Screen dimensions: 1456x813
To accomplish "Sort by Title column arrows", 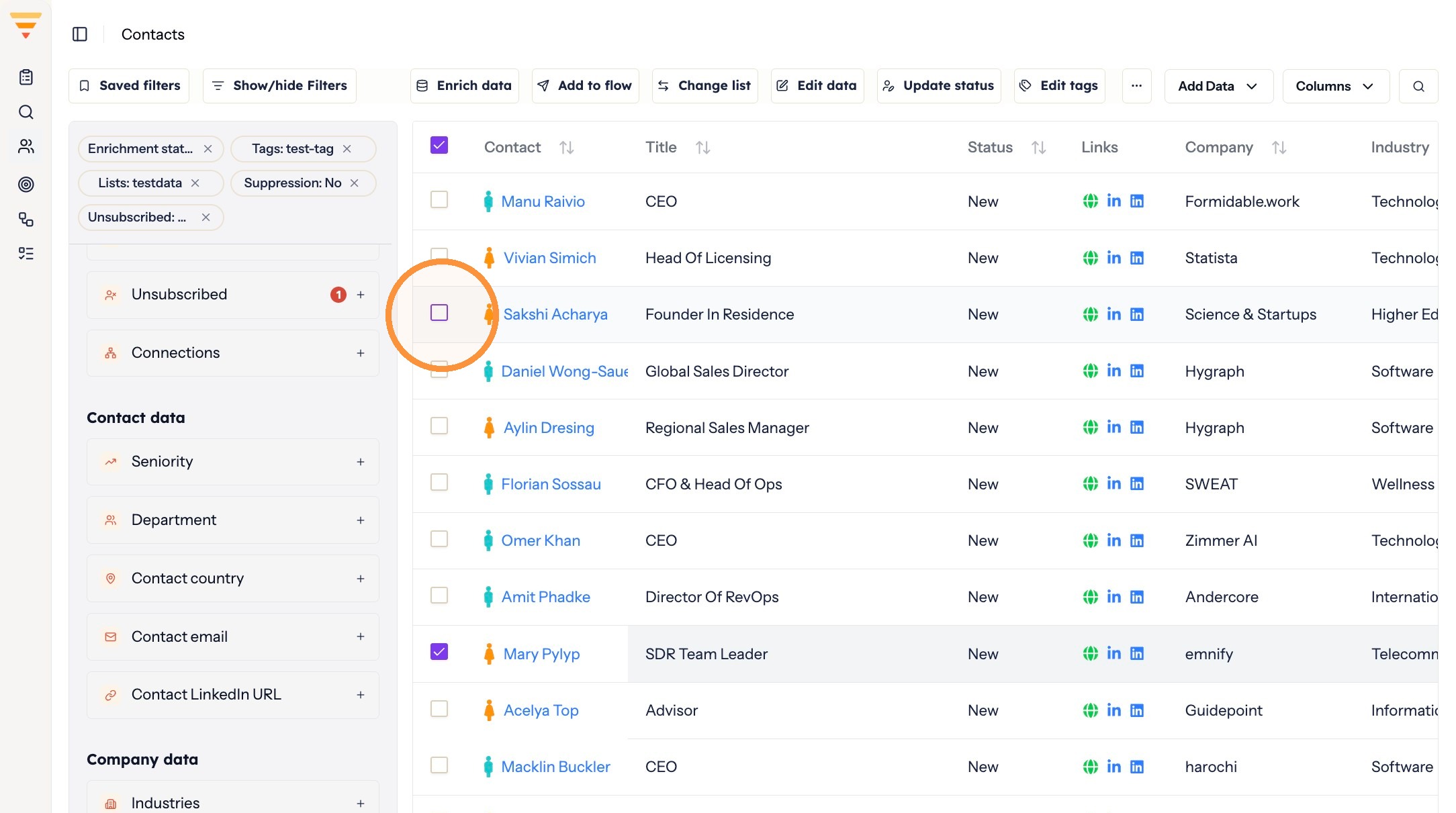I will 702,147.
